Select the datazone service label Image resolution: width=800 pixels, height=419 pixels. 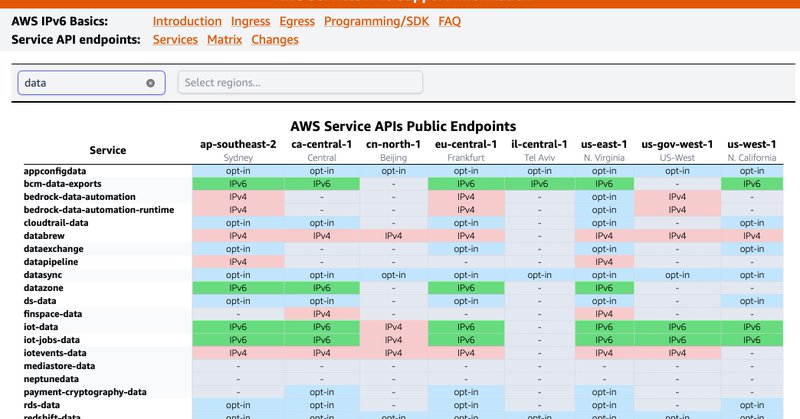pyautogui.click(x=43, y=288)
